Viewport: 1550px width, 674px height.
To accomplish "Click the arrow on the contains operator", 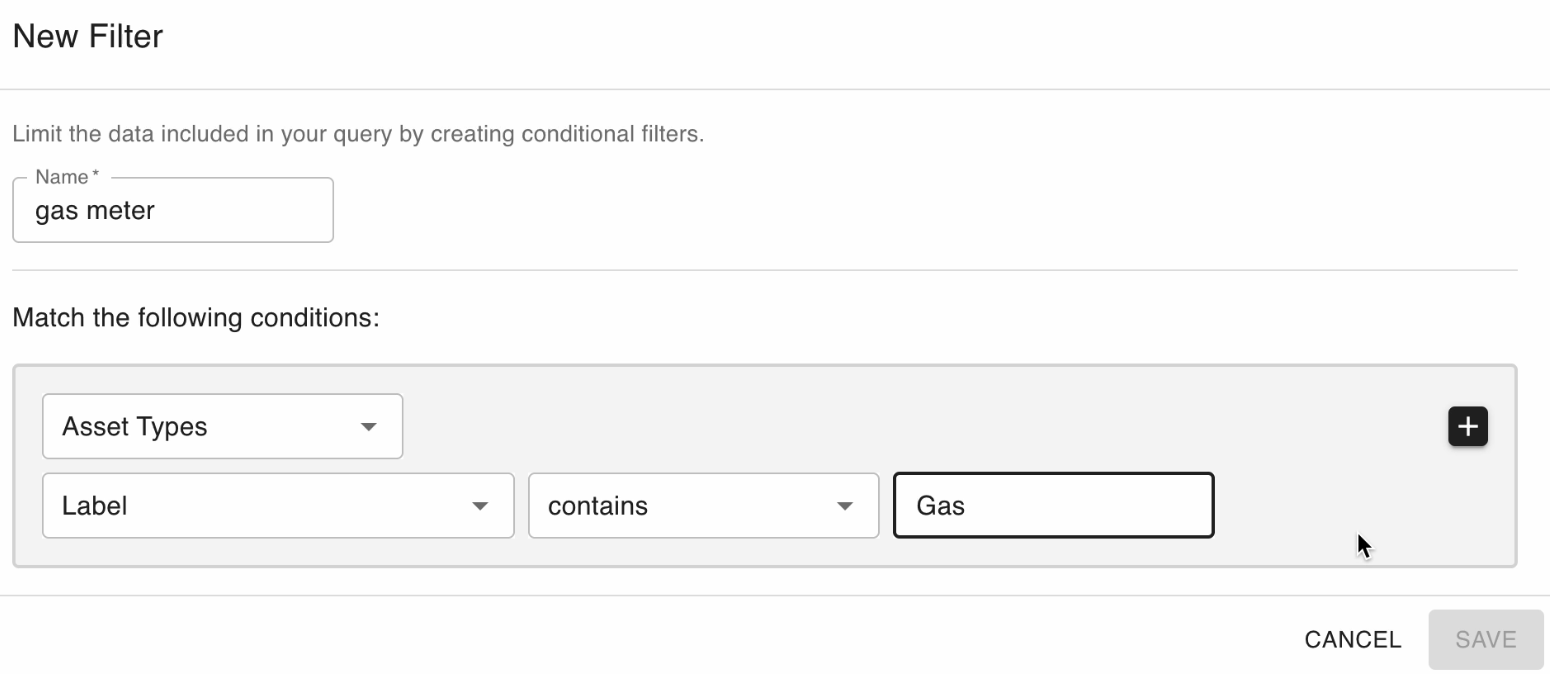I will [844, 506].
